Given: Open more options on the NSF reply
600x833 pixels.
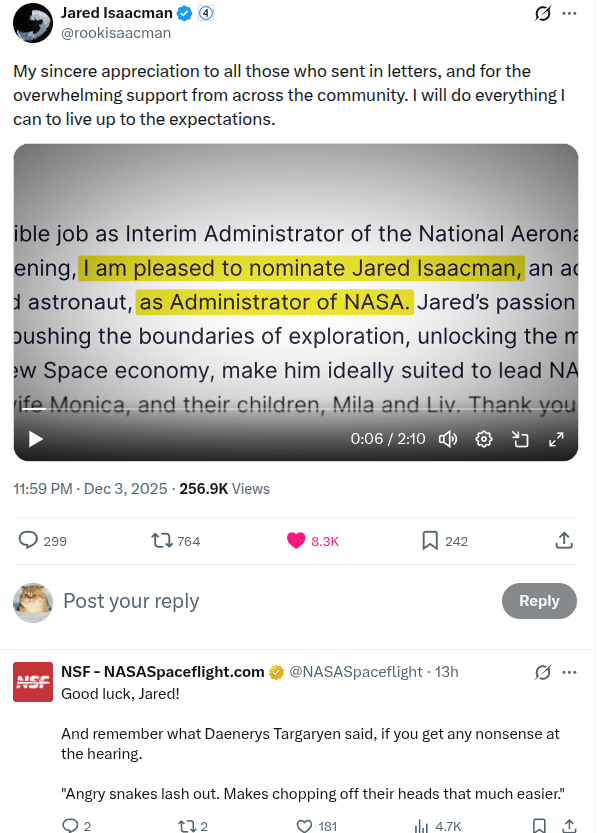Looking at the screenshot, I should [569, 673].
